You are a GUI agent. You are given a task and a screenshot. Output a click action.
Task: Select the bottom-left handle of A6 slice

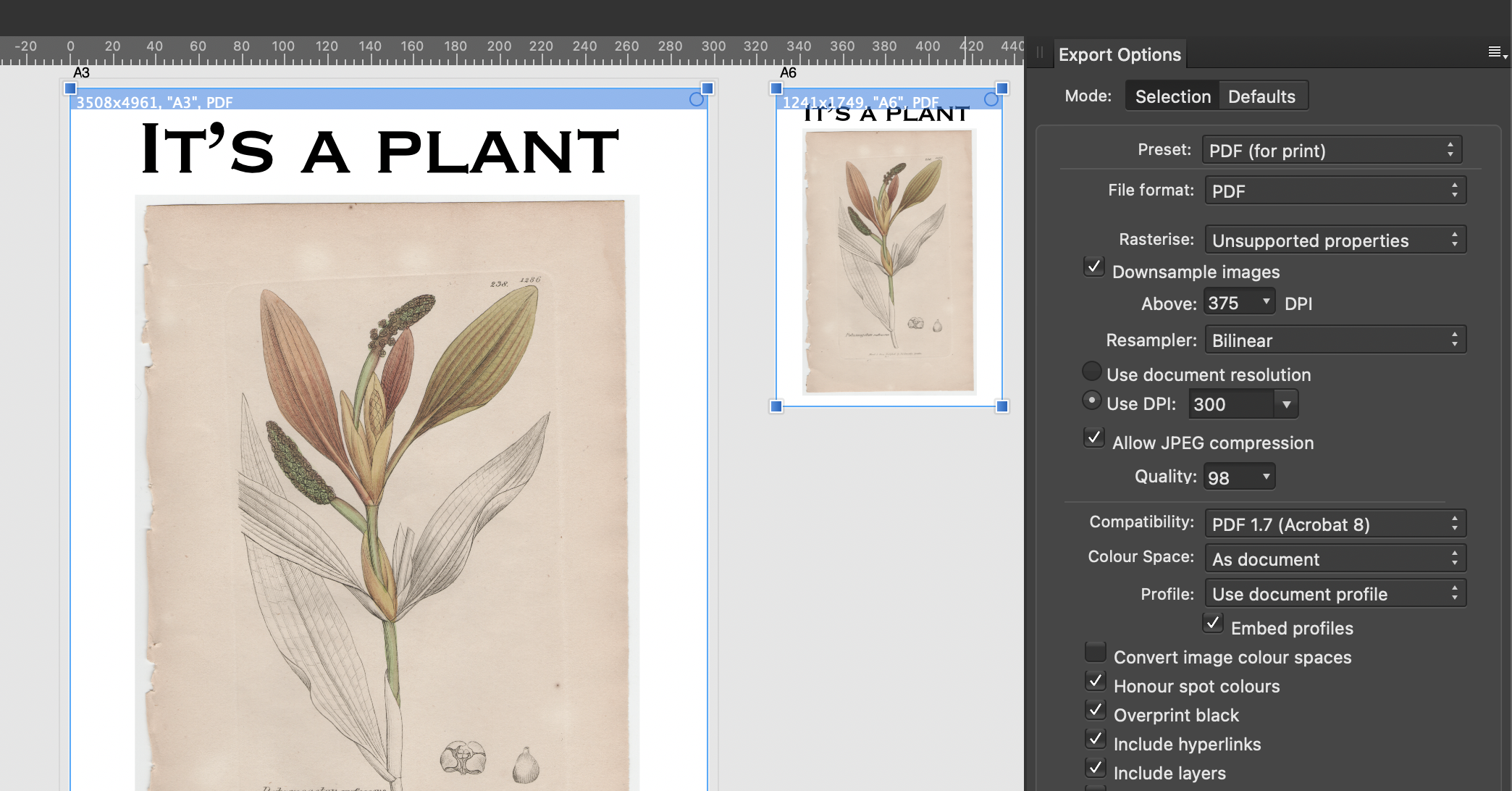coord(776,406)
